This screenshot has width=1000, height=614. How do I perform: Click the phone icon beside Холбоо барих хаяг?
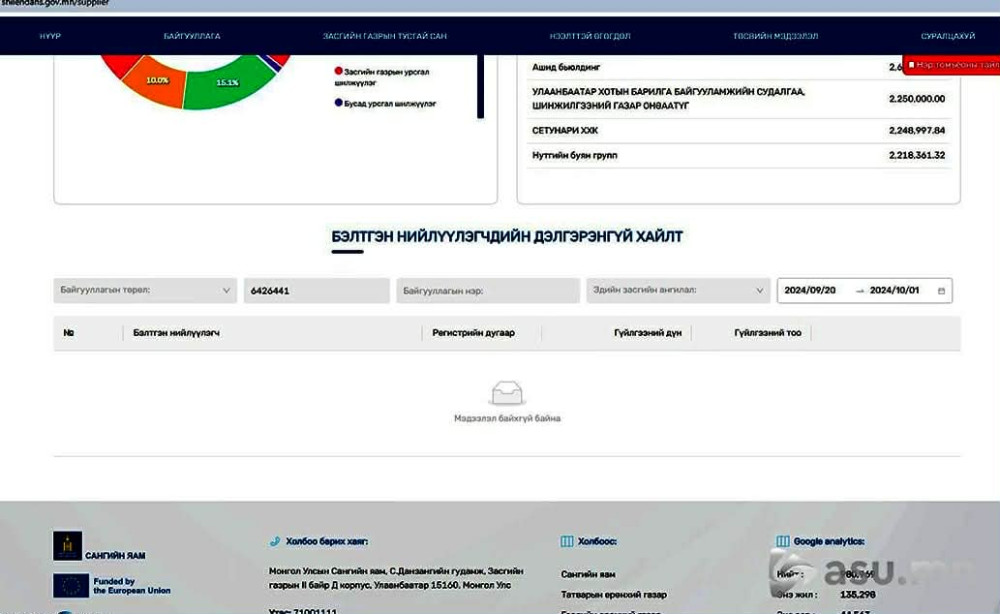275,541
